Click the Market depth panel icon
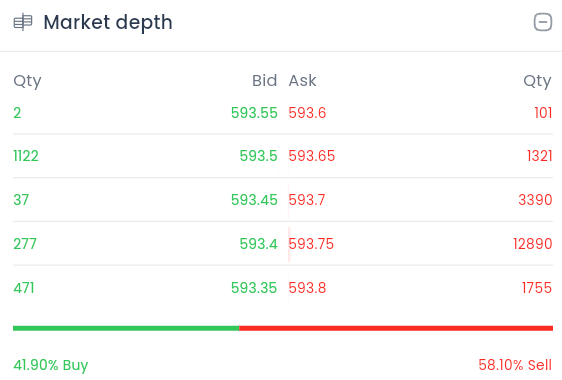The image size is (562, 380). click(x=23, y=22)
